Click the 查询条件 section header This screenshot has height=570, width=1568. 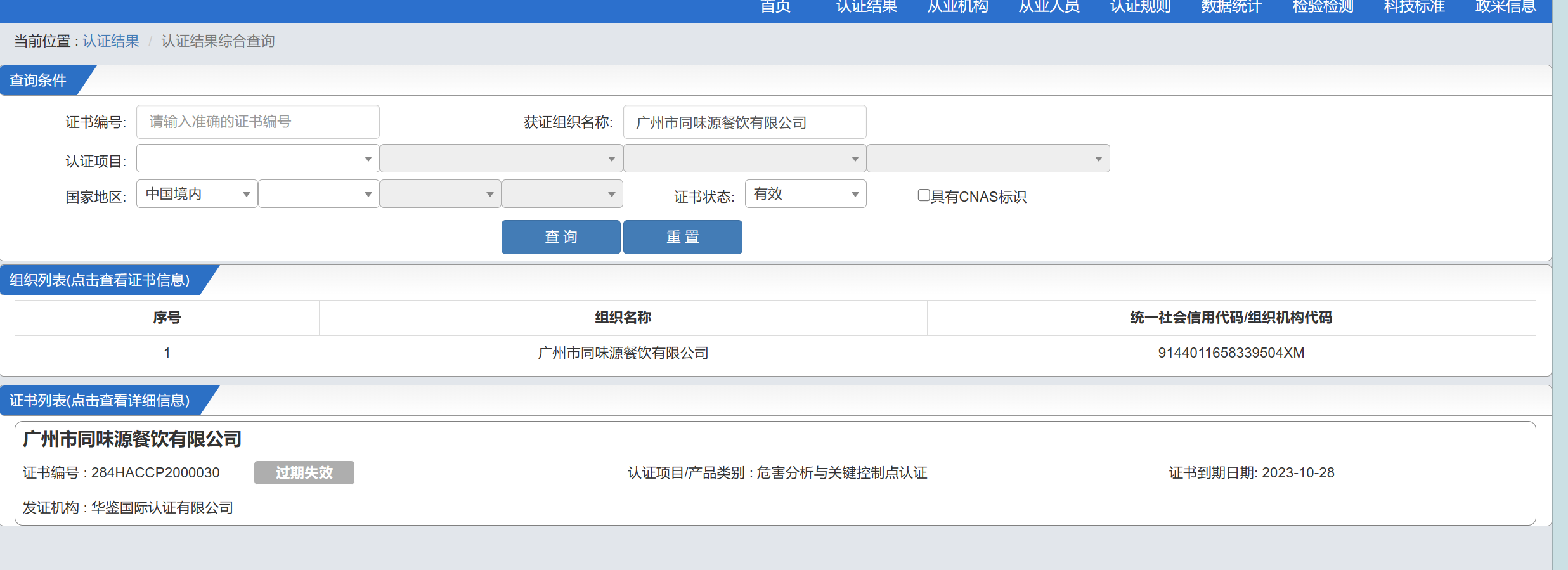[x=38, y=81]
